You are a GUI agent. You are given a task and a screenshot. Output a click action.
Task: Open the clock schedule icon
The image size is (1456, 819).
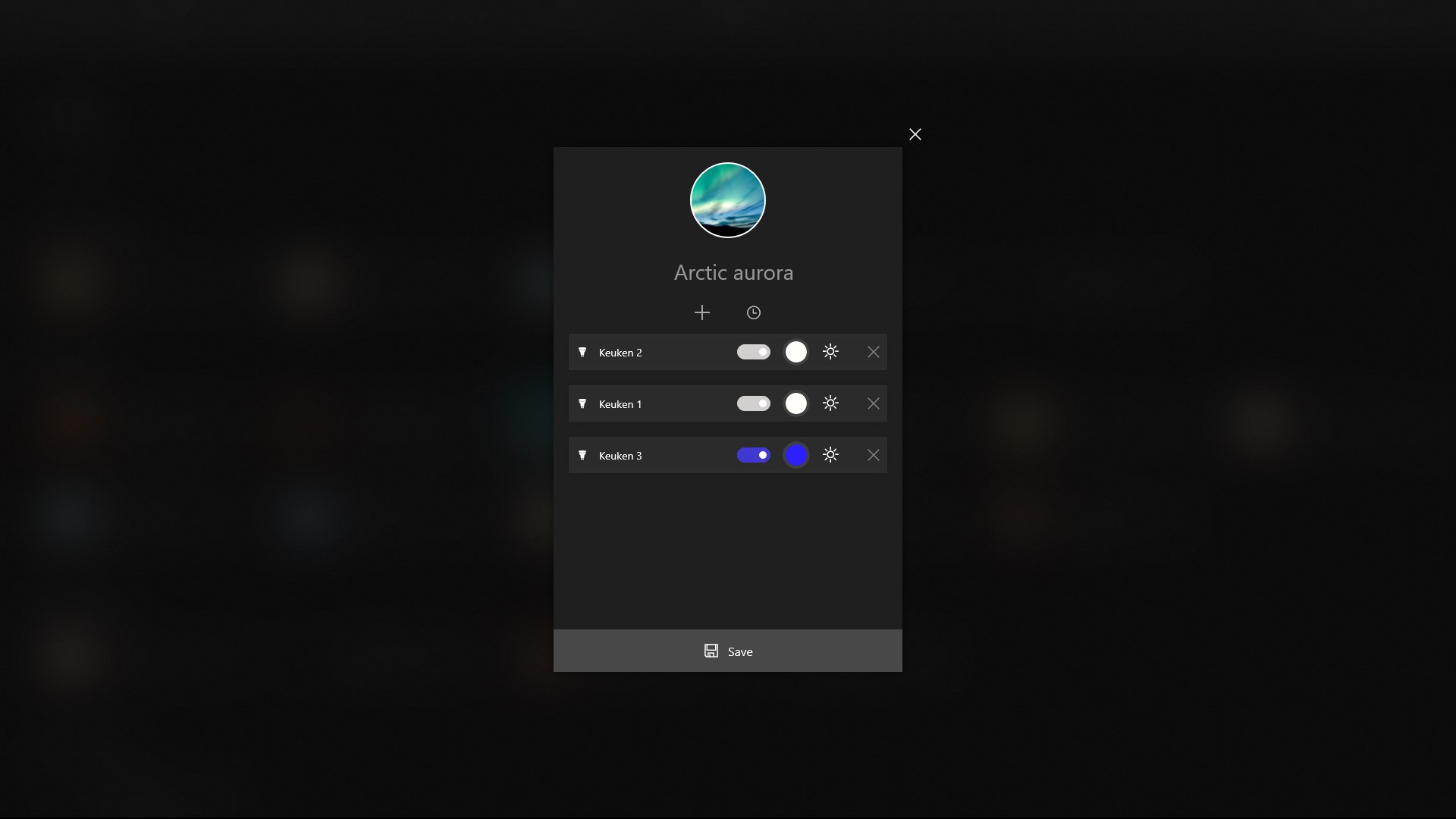tap(753, 312)
